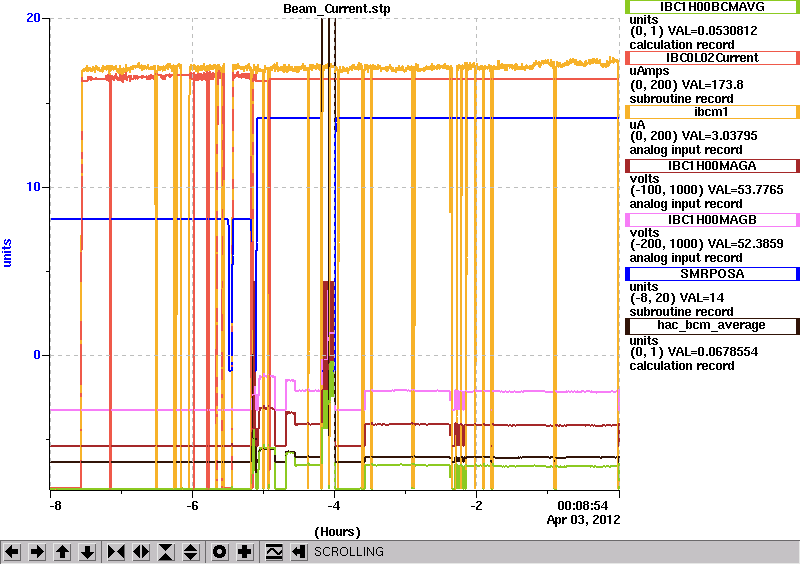Click the pan down arrow button

coord(87,552)
